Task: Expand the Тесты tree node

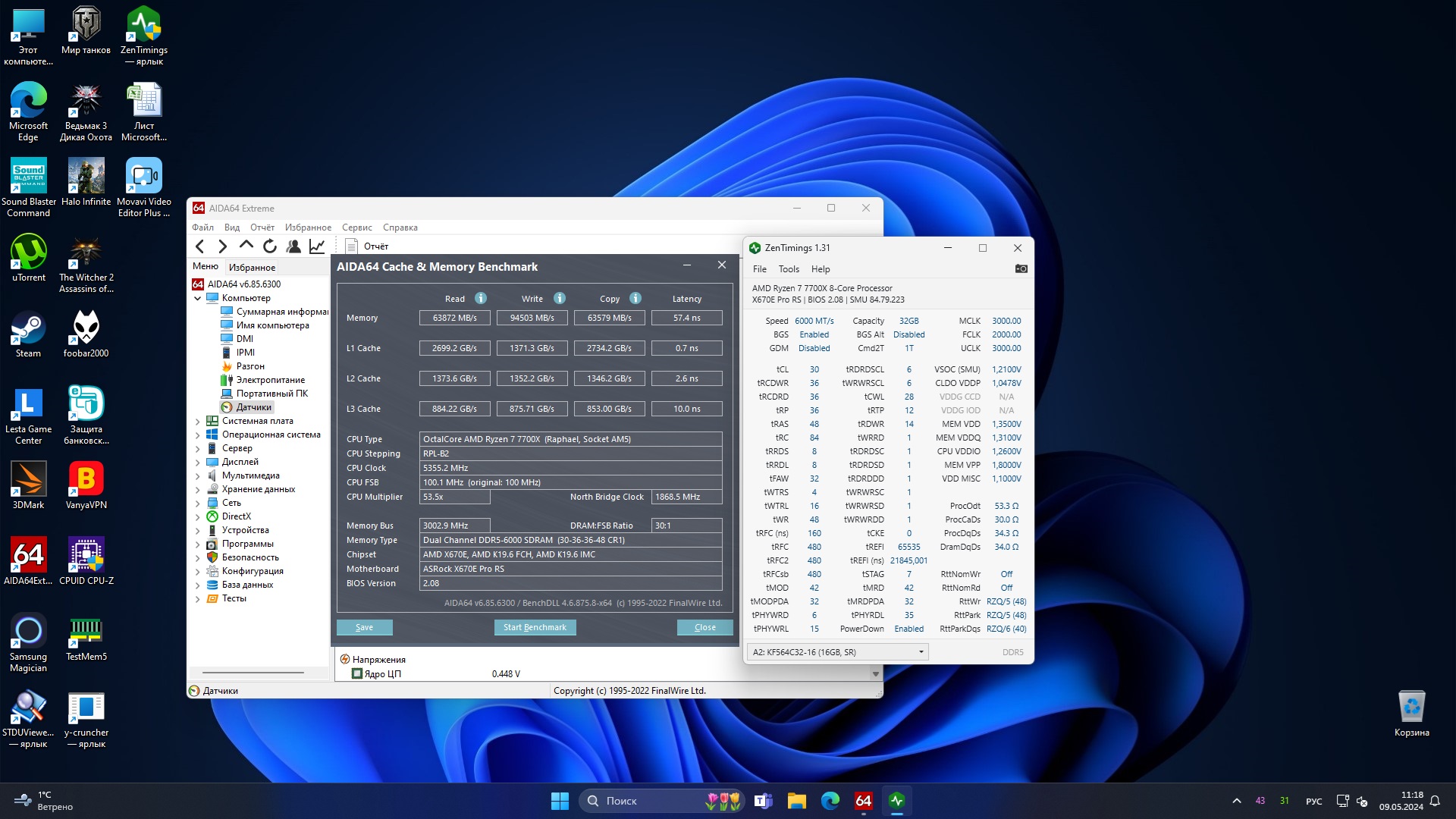Action: [198, 599]
